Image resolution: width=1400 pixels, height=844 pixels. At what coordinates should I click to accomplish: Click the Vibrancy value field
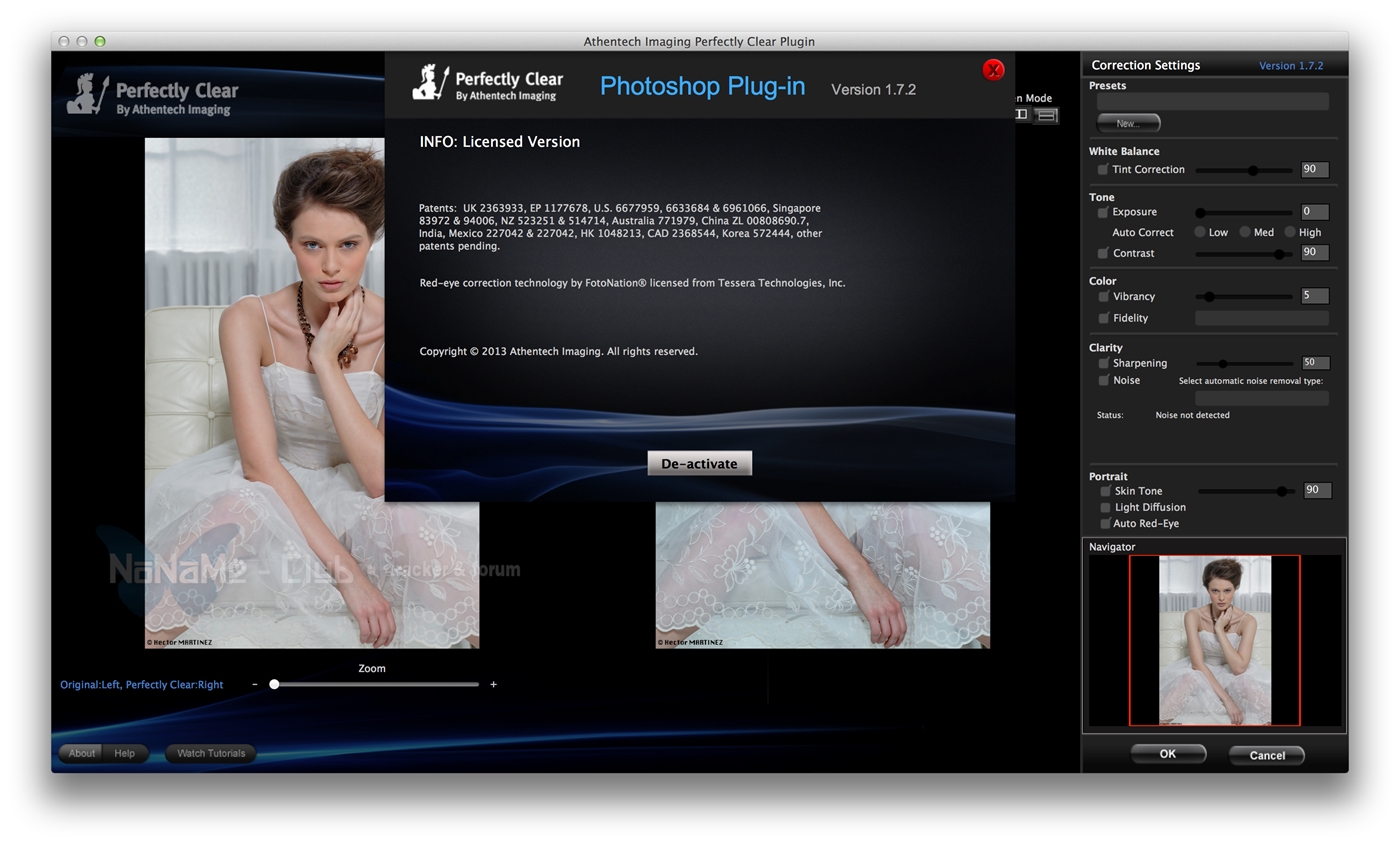[x=1314, y=295]
